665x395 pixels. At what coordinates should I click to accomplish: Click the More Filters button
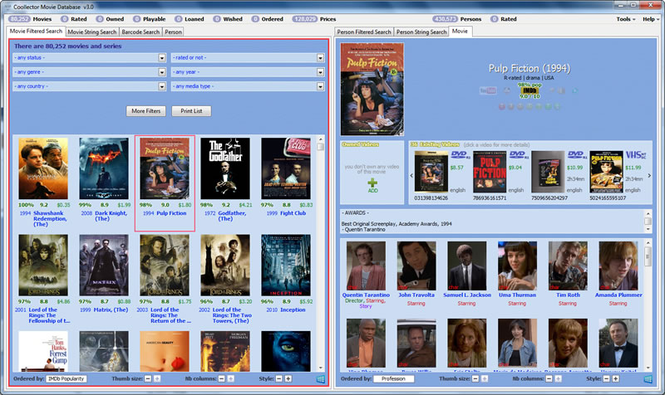[146, 111]
